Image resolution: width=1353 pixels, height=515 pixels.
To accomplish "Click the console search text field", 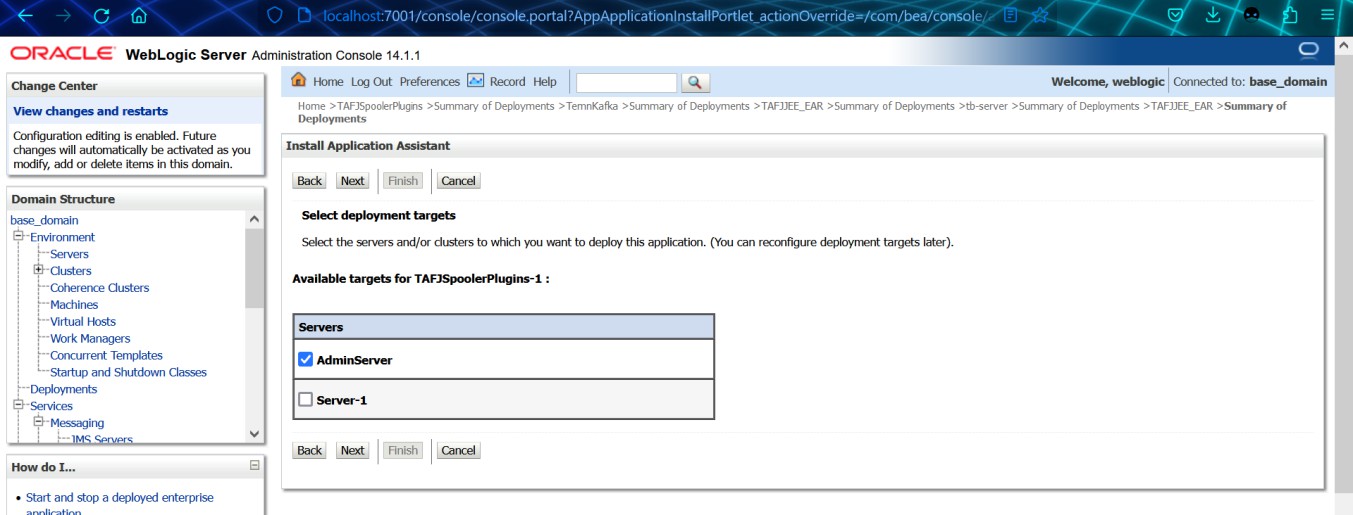I will (626, 82).
